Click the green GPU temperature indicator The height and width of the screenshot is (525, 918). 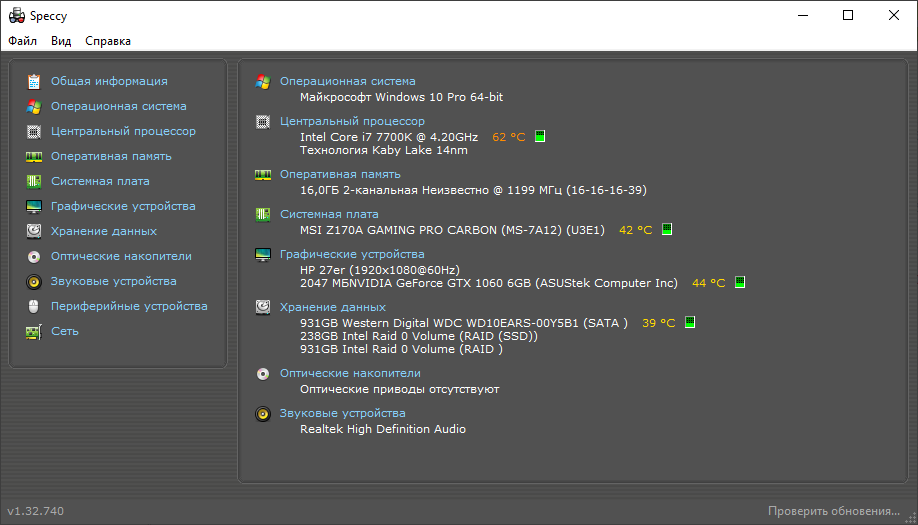[739, 283]
